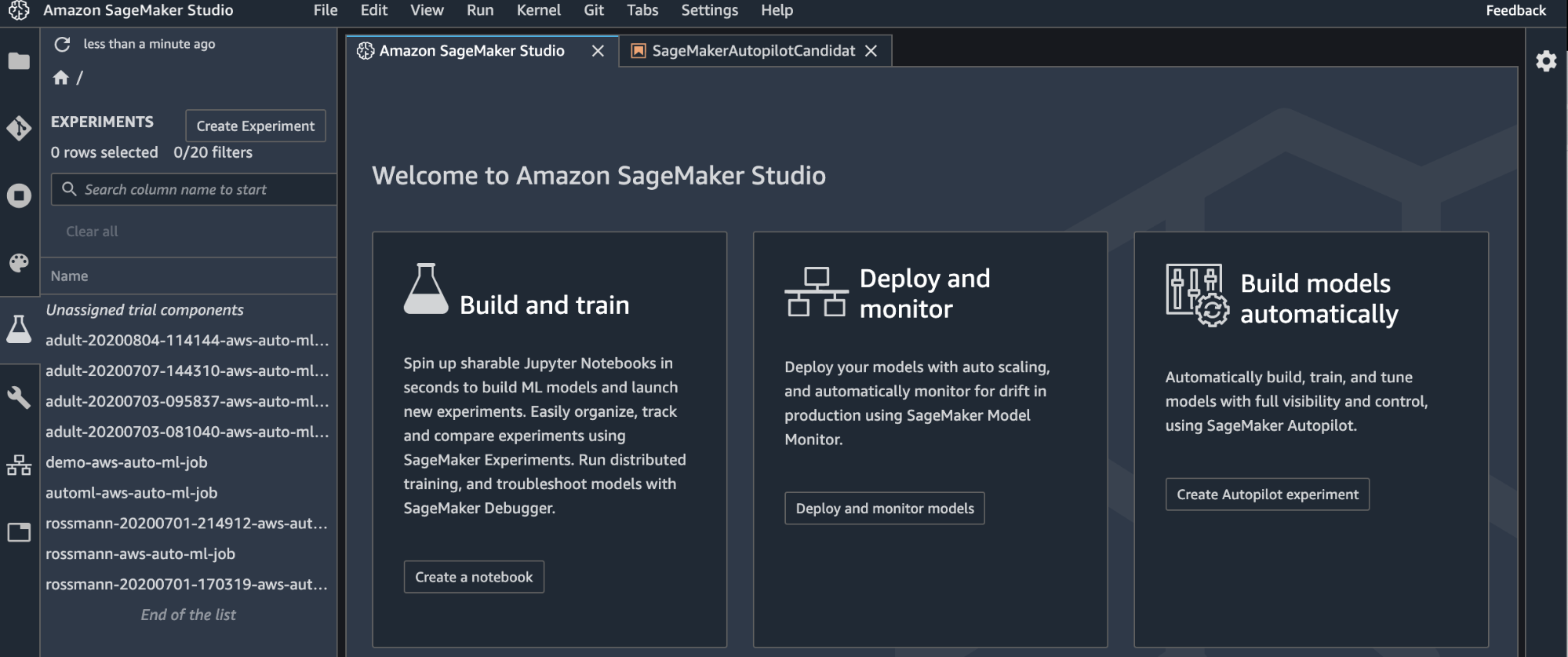Close the Amazon SageMaker Studio tab
The width and height of the screenshot is (1568, 657).
pos(598,51)
